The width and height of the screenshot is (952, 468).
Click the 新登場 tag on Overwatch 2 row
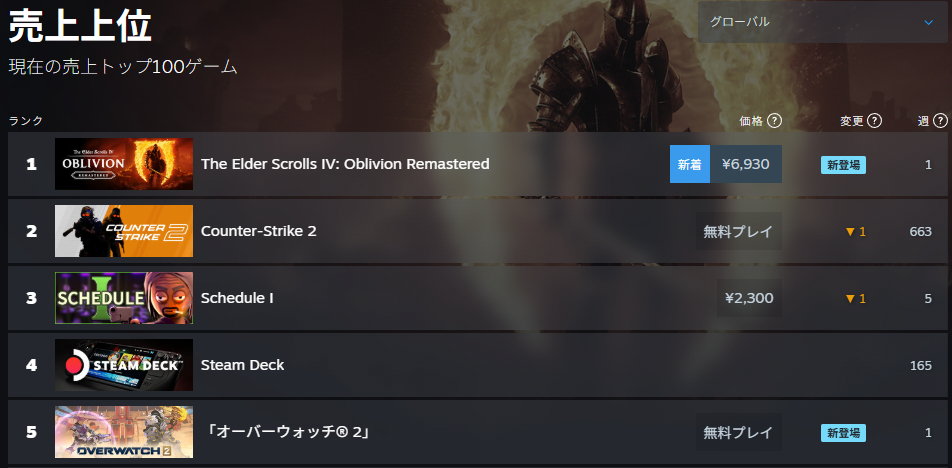[x=843, y=432]
